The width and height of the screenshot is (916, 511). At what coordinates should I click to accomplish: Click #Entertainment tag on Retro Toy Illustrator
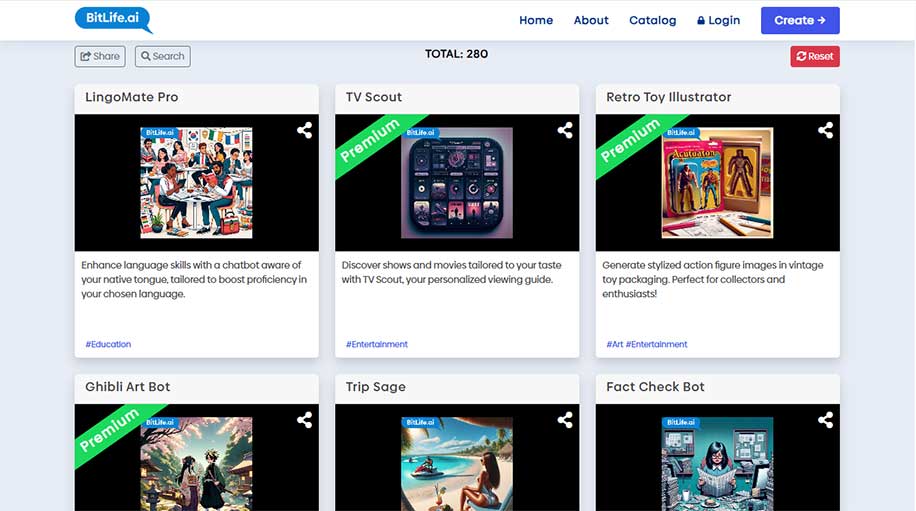(x=657, y=344)
